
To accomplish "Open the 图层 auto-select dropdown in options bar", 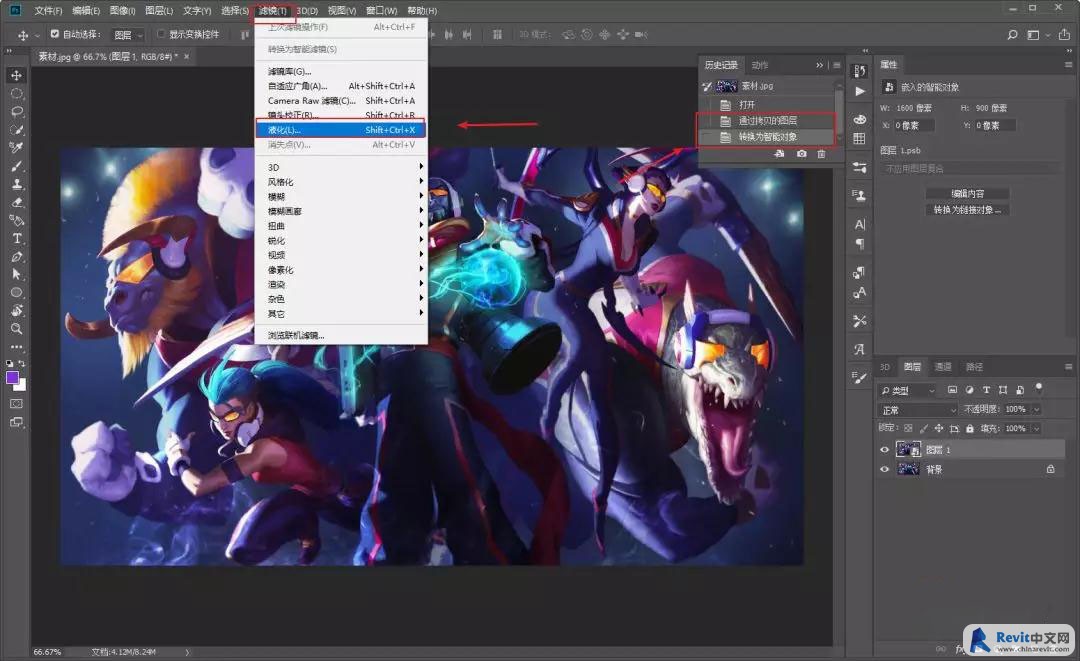I will pyautogui.click(x=128, y=34).
